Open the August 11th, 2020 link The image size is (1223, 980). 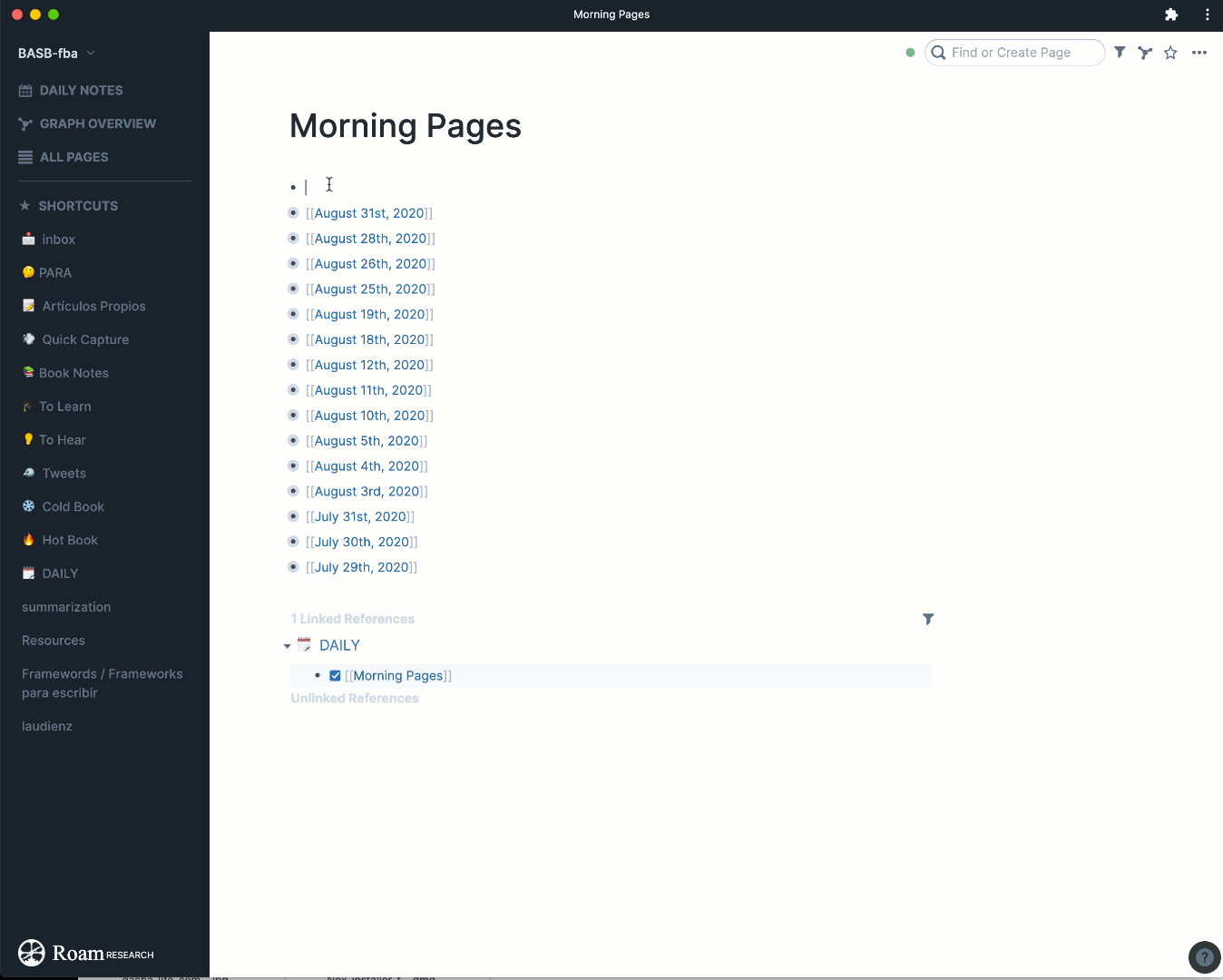(368, 390)
